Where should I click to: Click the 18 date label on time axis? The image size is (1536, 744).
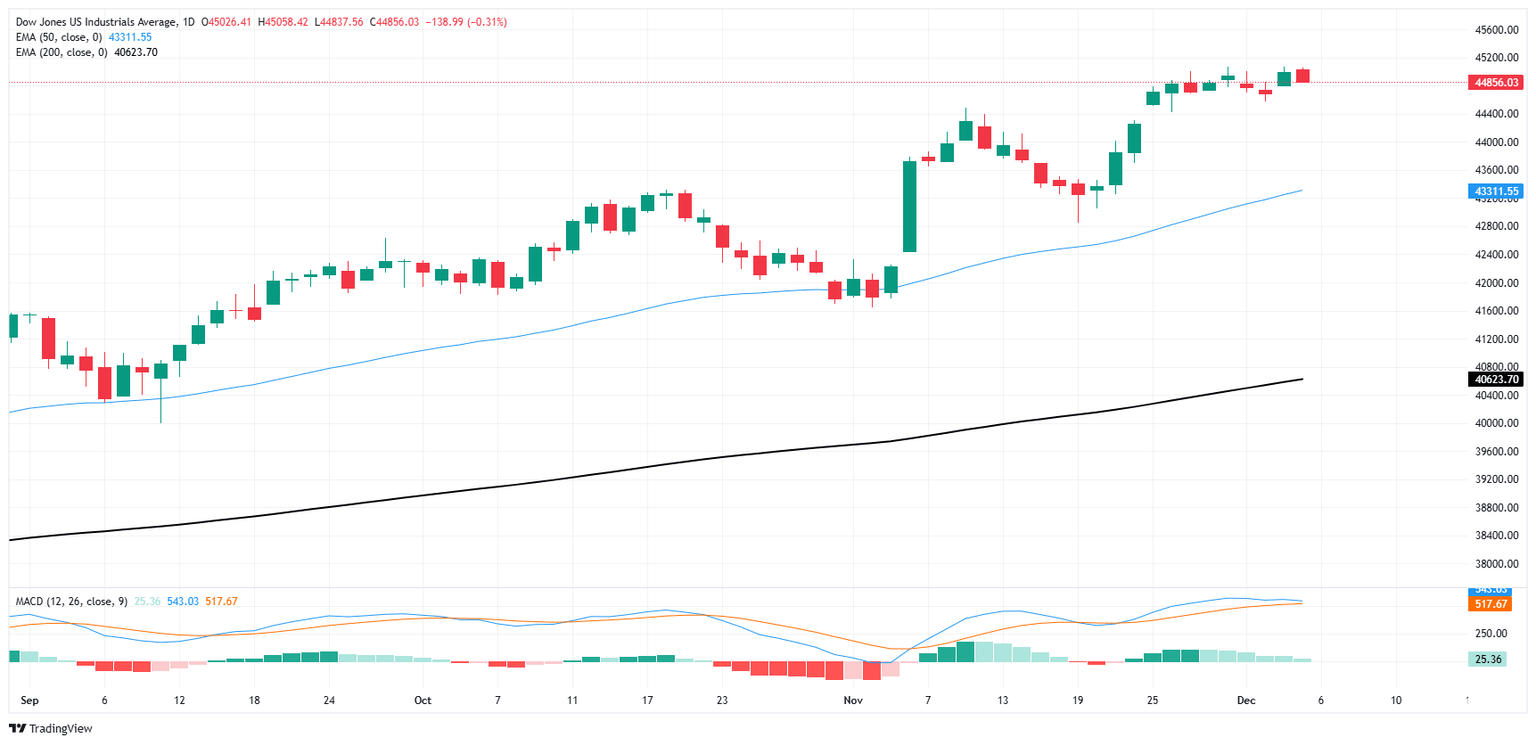point(255,700)
